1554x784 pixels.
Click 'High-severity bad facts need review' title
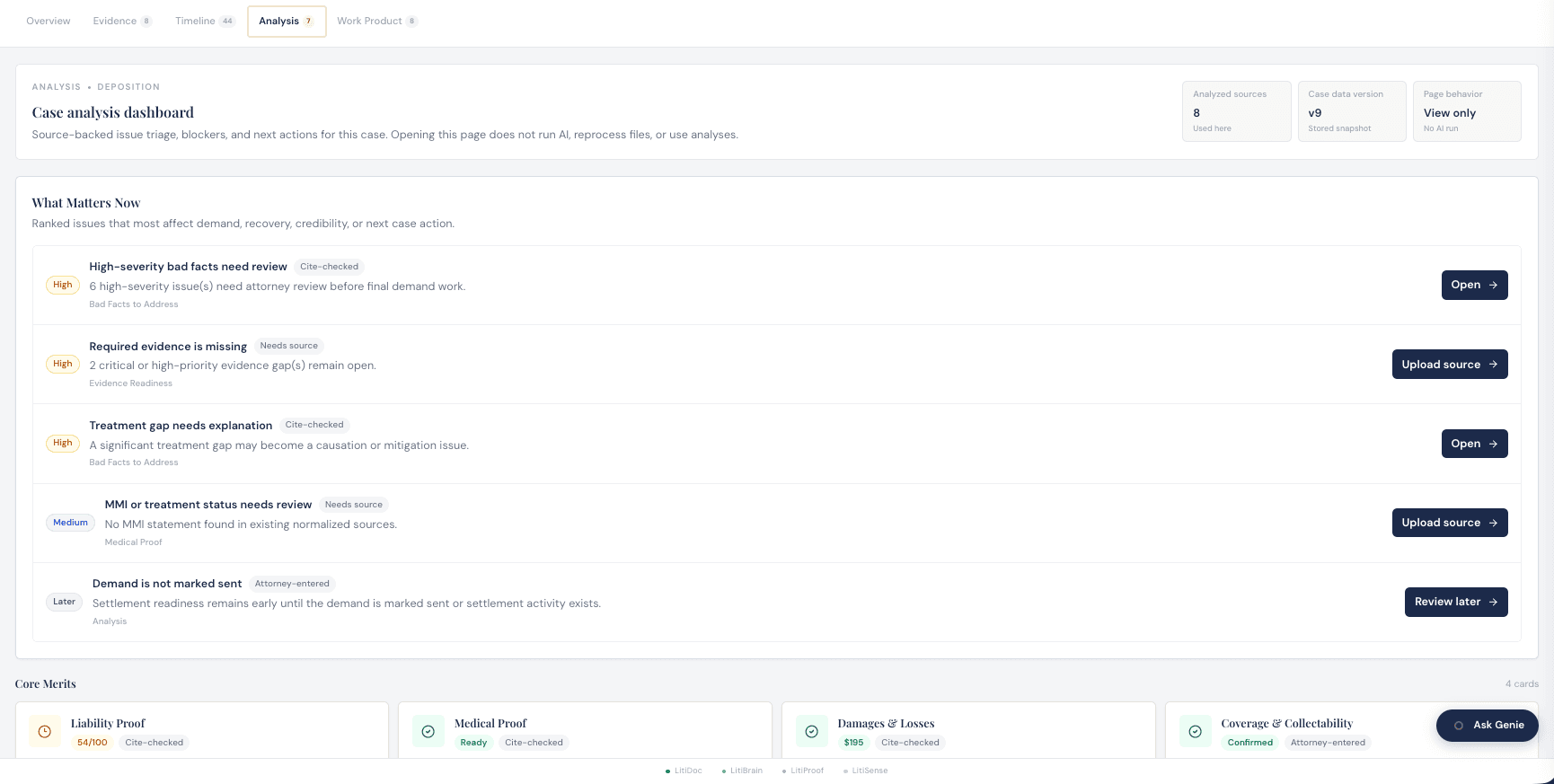coord(188,267)
